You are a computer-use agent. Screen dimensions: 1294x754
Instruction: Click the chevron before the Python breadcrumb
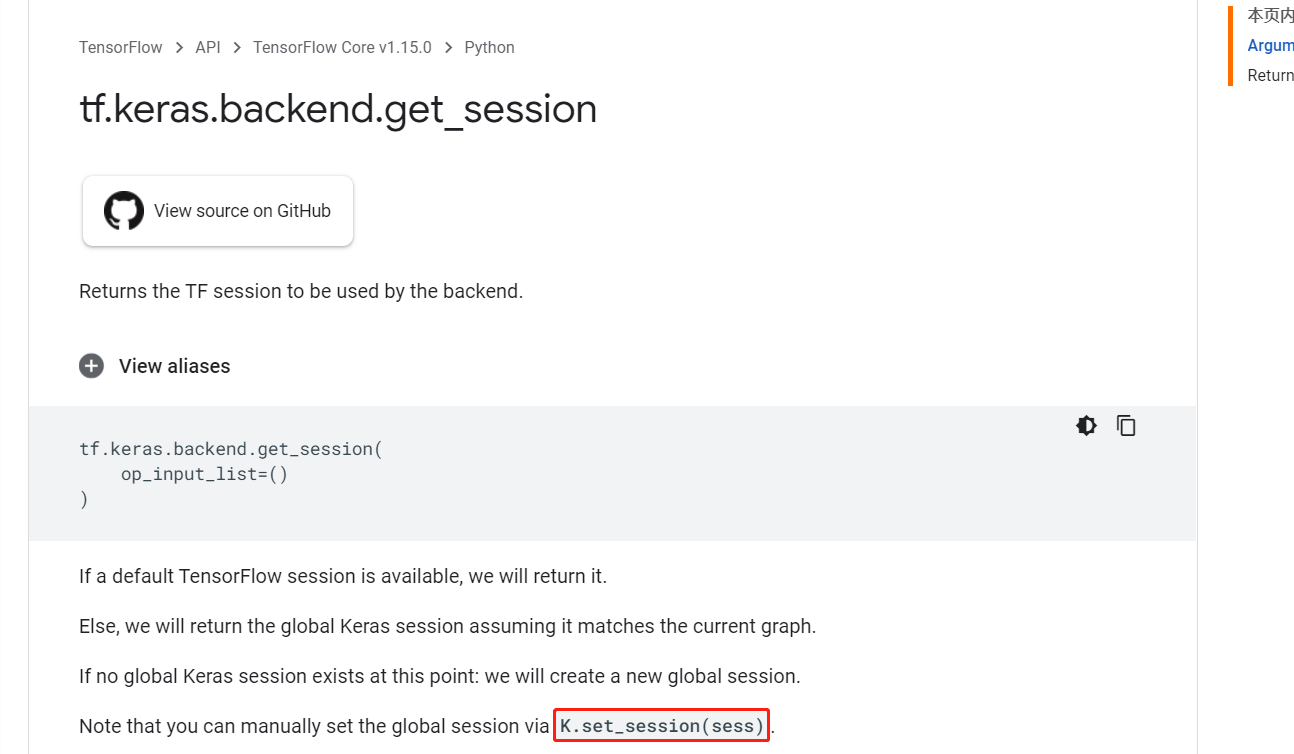pos(448,47)
